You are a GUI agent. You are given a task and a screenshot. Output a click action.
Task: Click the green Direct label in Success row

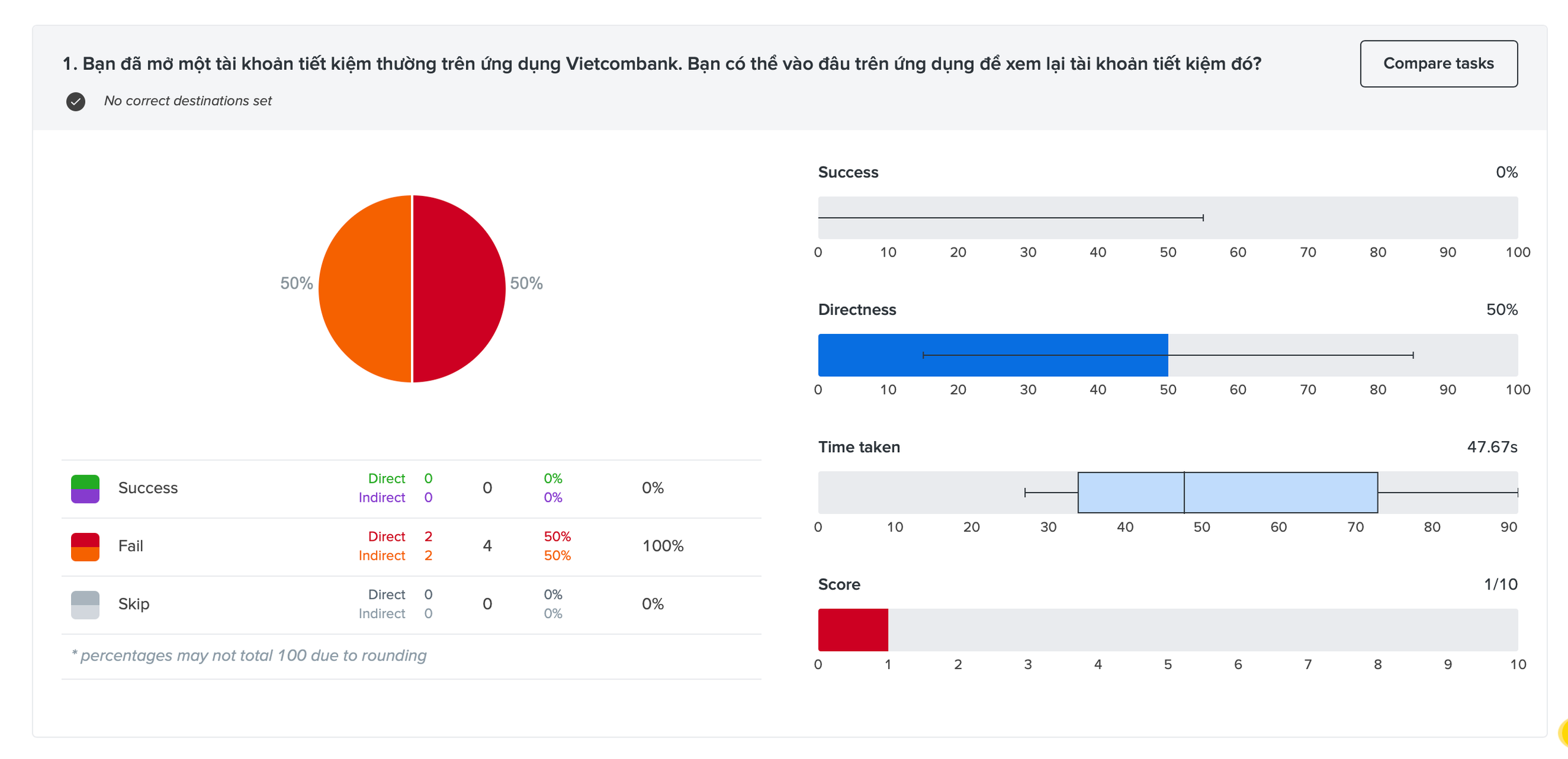(x=386, y=478)
